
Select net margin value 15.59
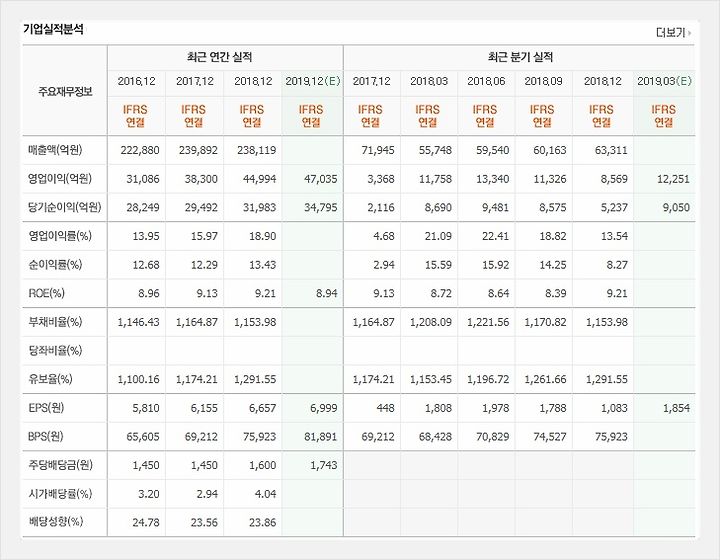tap(438, 265)
